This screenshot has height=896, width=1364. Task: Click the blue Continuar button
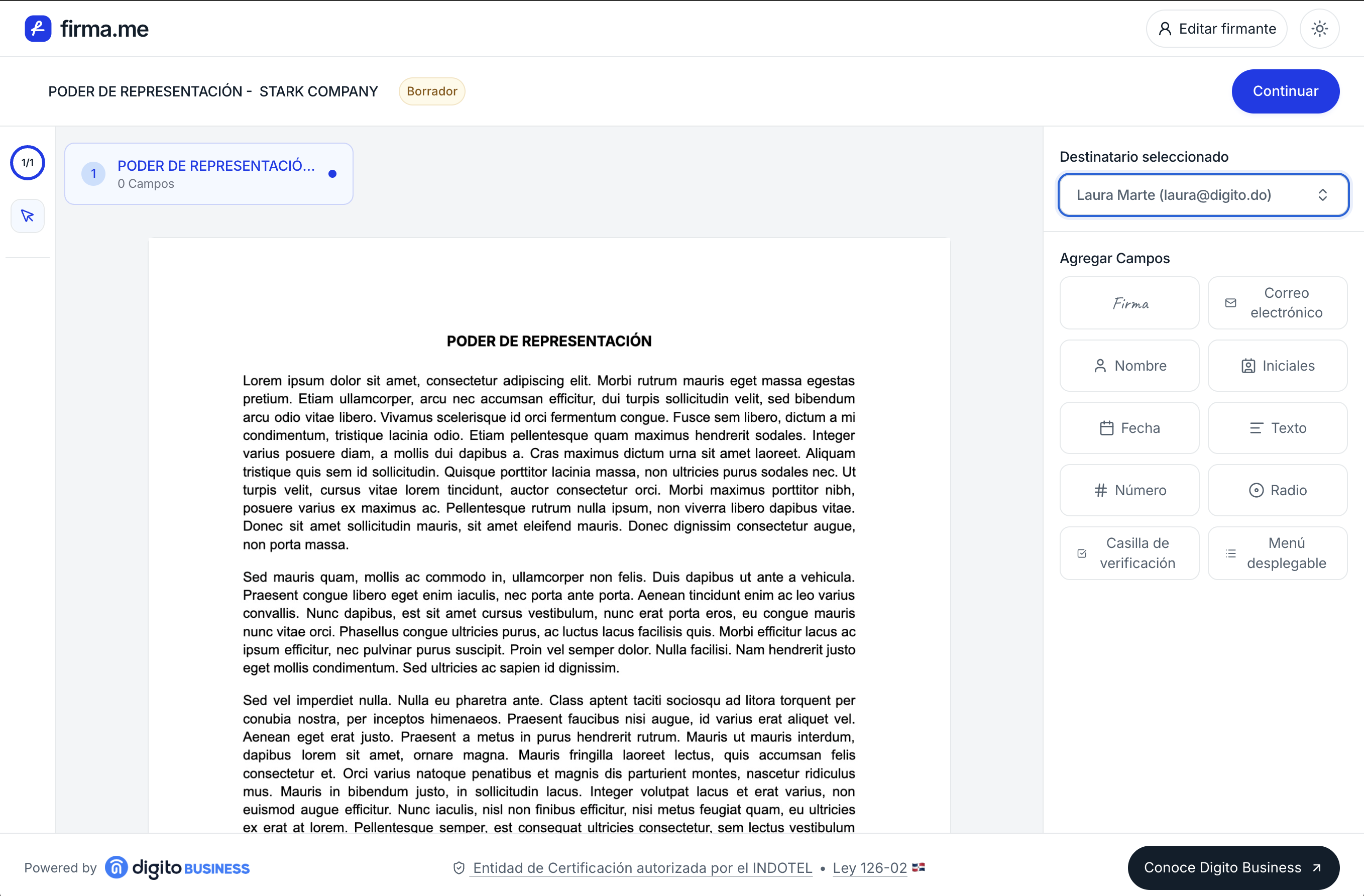coord(1285,91)
